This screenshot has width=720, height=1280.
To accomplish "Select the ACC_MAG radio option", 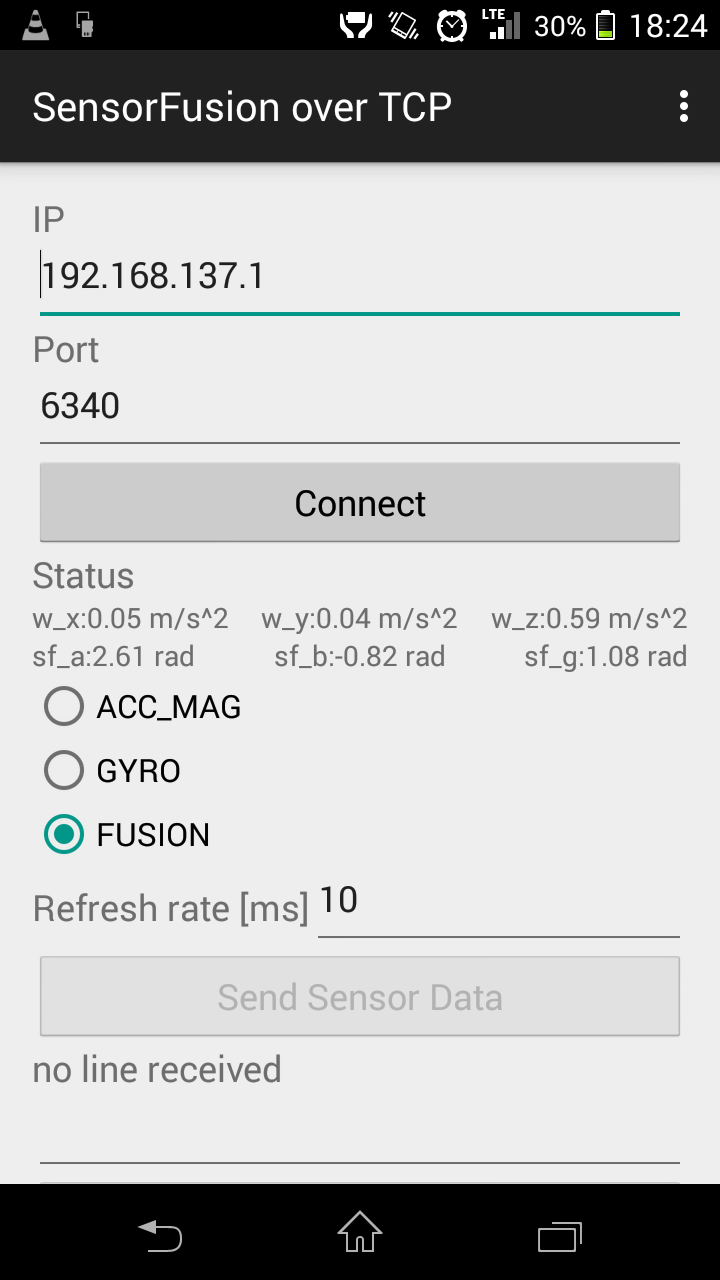I will pyautogui.click(x=143, y=707).
